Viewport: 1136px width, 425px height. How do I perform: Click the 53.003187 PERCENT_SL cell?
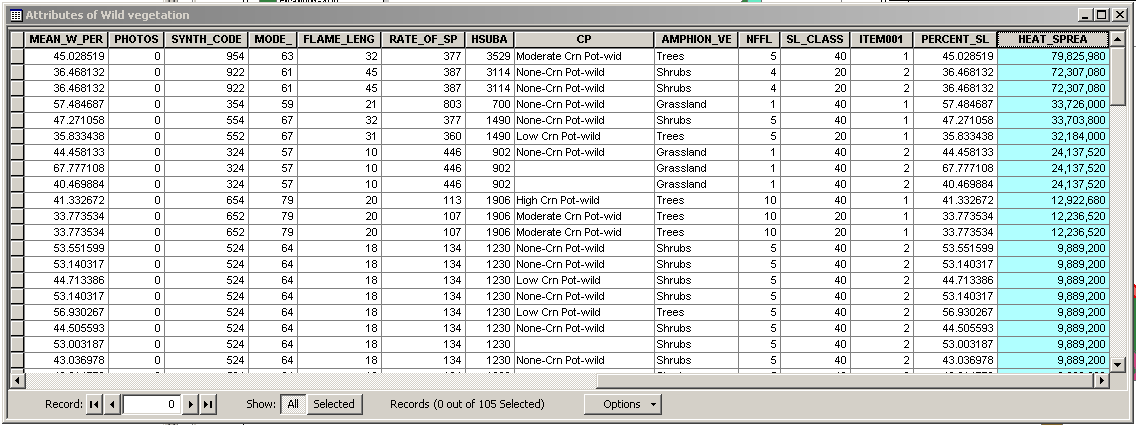[955, 344]
